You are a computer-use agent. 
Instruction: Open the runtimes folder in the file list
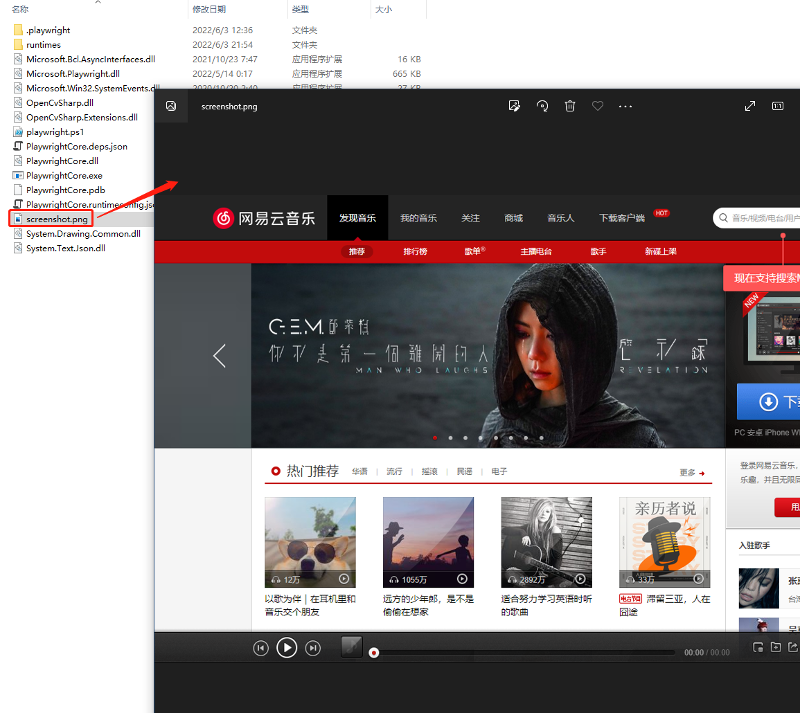click(x=43, y=45)
